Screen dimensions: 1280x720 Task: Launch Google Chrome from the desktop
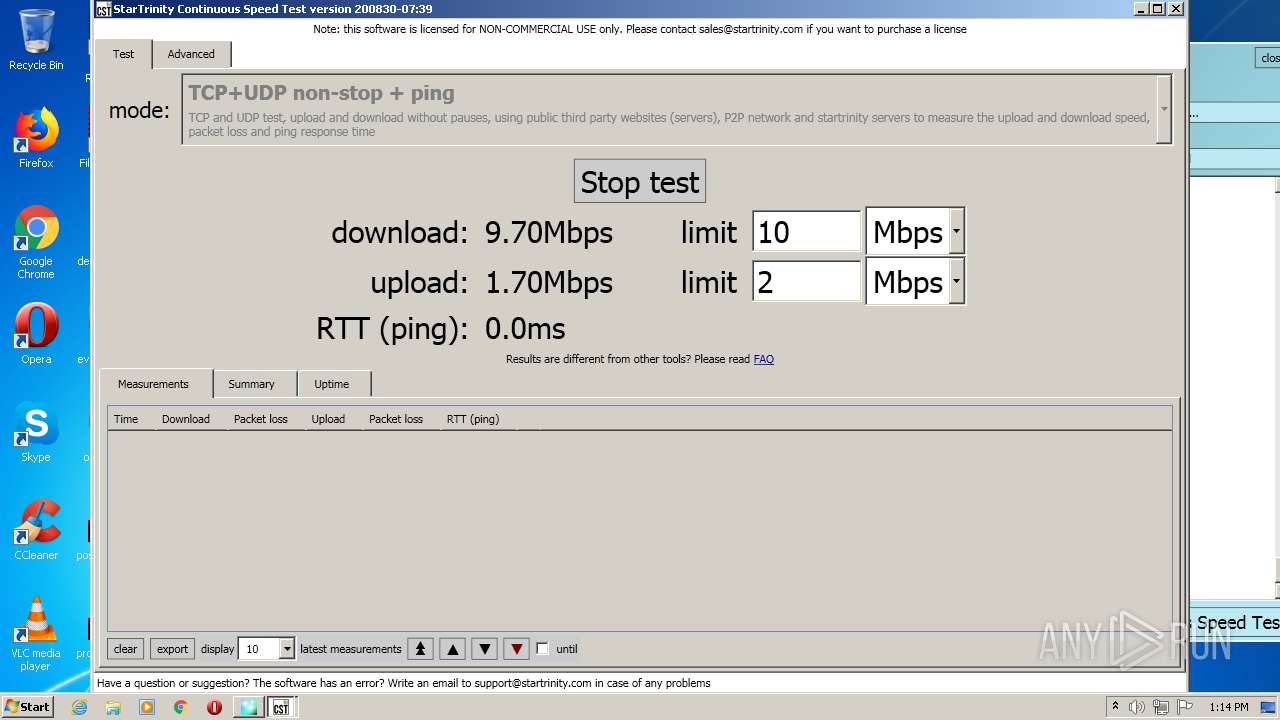point(36,242)
